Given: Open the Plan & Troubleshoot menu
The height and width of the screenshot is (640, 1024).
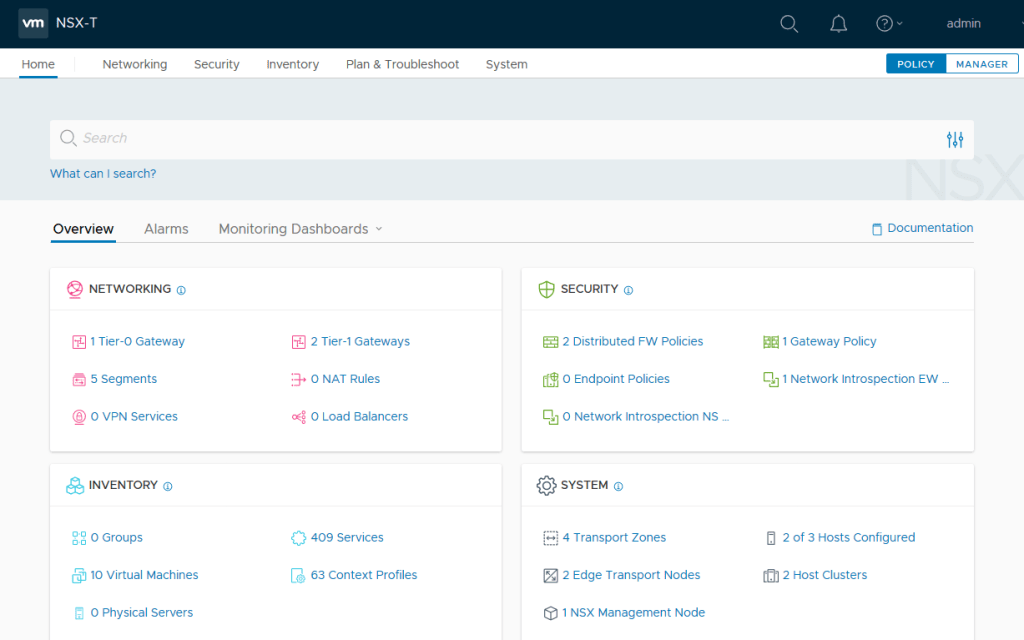Looking at the screenshot, I should tap(402, 64).
